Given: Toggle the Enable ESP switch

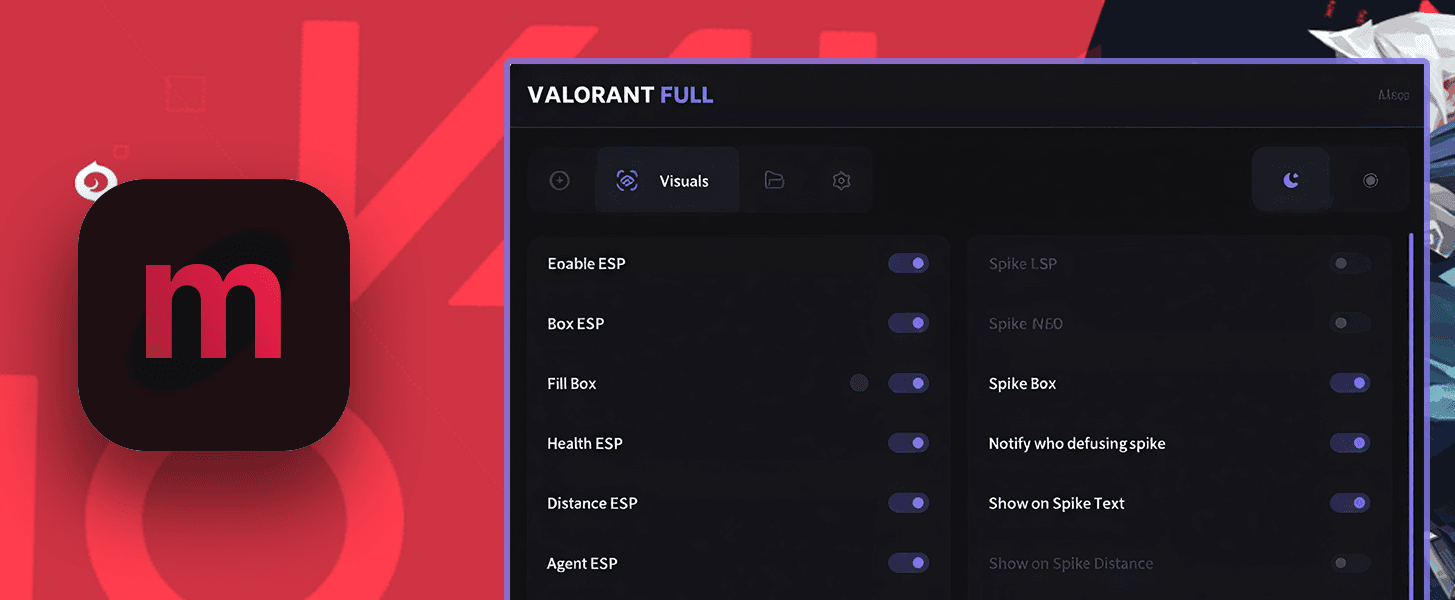Looking at the screenshot, I should pyautogui.click(x=908, y=263).
